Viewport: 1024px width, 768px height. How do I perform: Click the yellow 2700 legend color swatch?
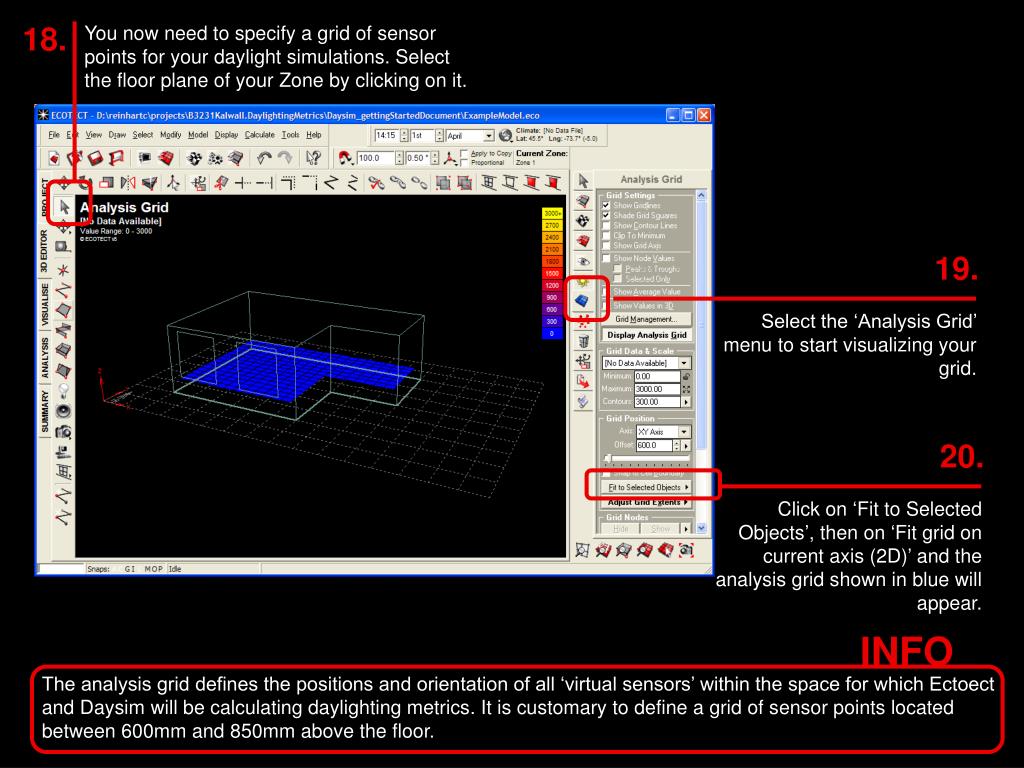[x=552, y=225]
